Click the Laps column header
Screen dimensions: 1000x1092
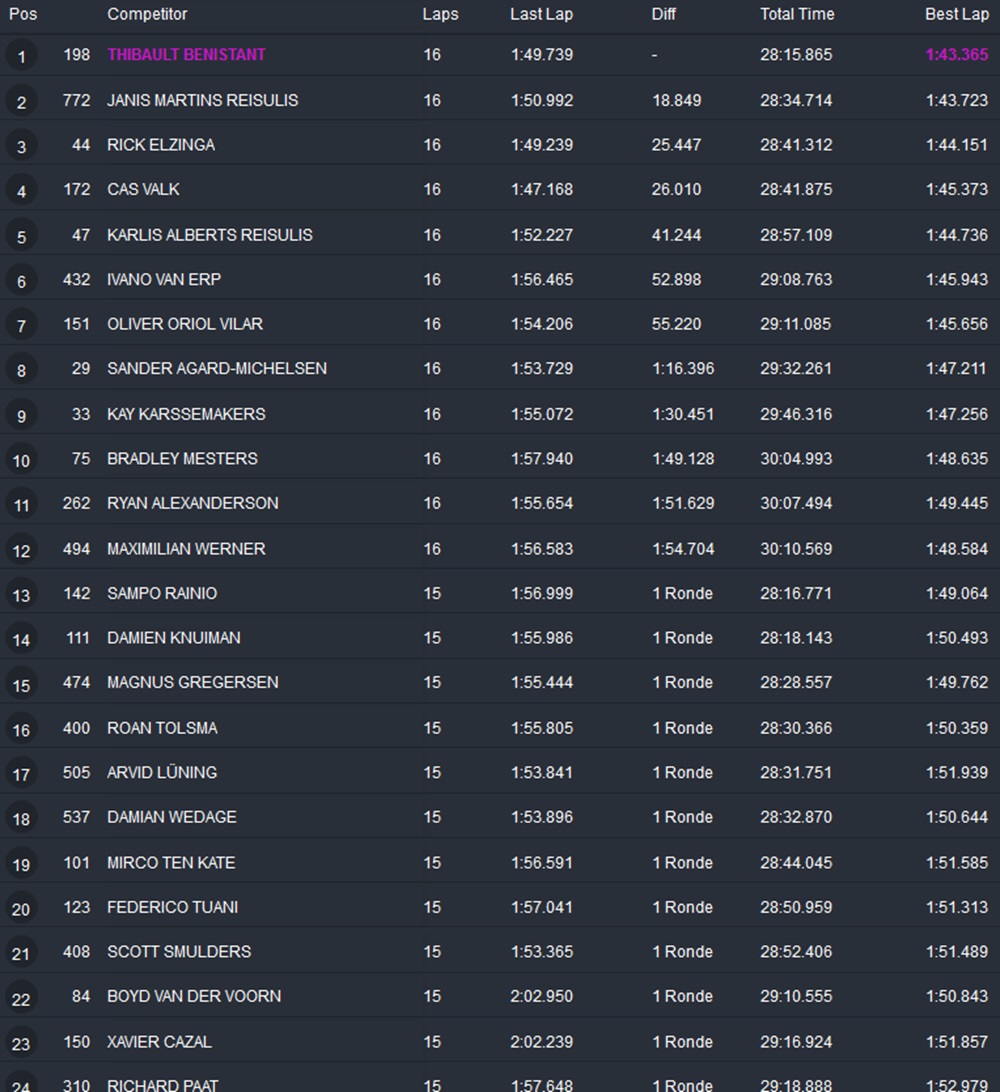tap(440, 14)
